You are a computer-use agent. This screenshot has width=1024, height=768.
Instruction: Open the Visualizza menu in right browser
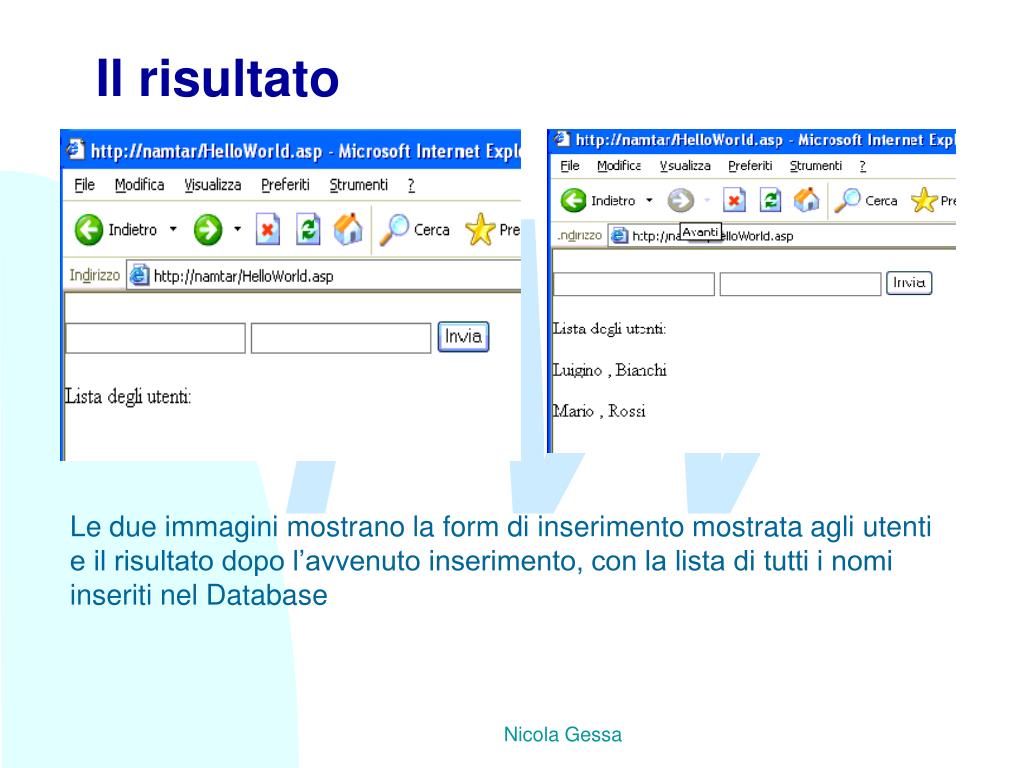pyautogui.click(x=684, y=166)
